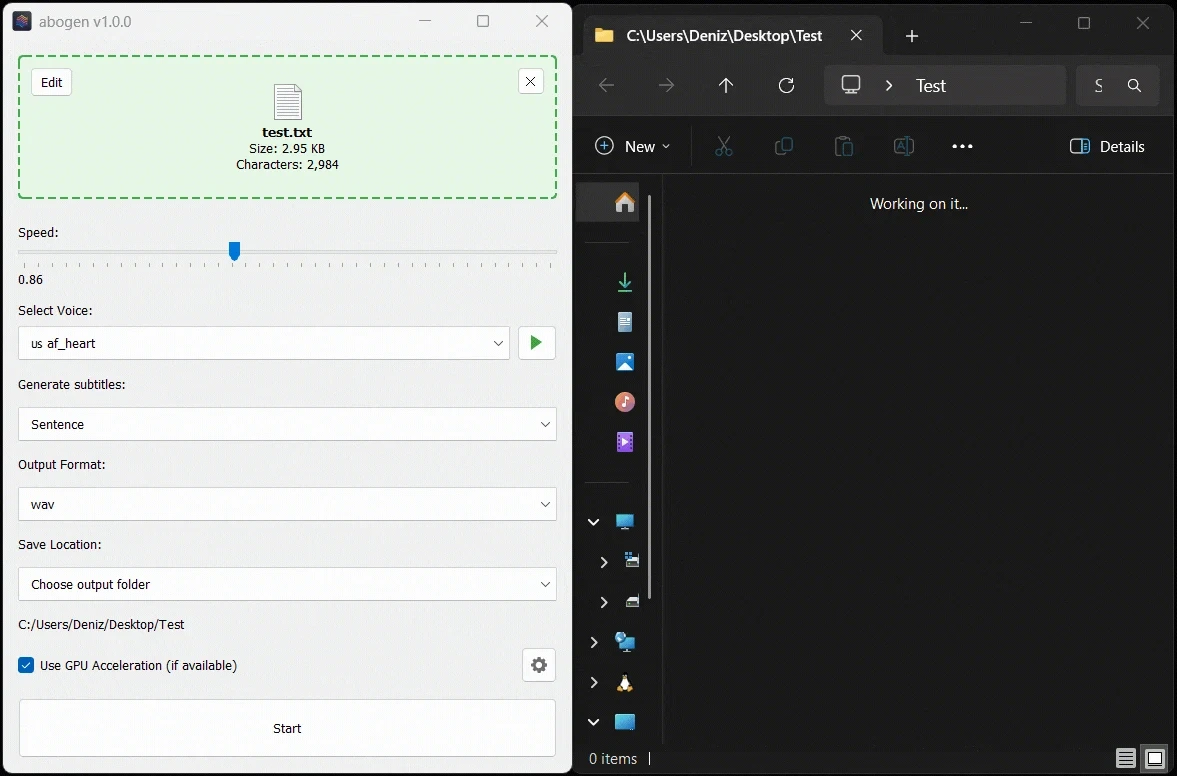The image size is (1177, 776).
Task: Click the Home icon in Explorer sidebar
Action: 624,203
